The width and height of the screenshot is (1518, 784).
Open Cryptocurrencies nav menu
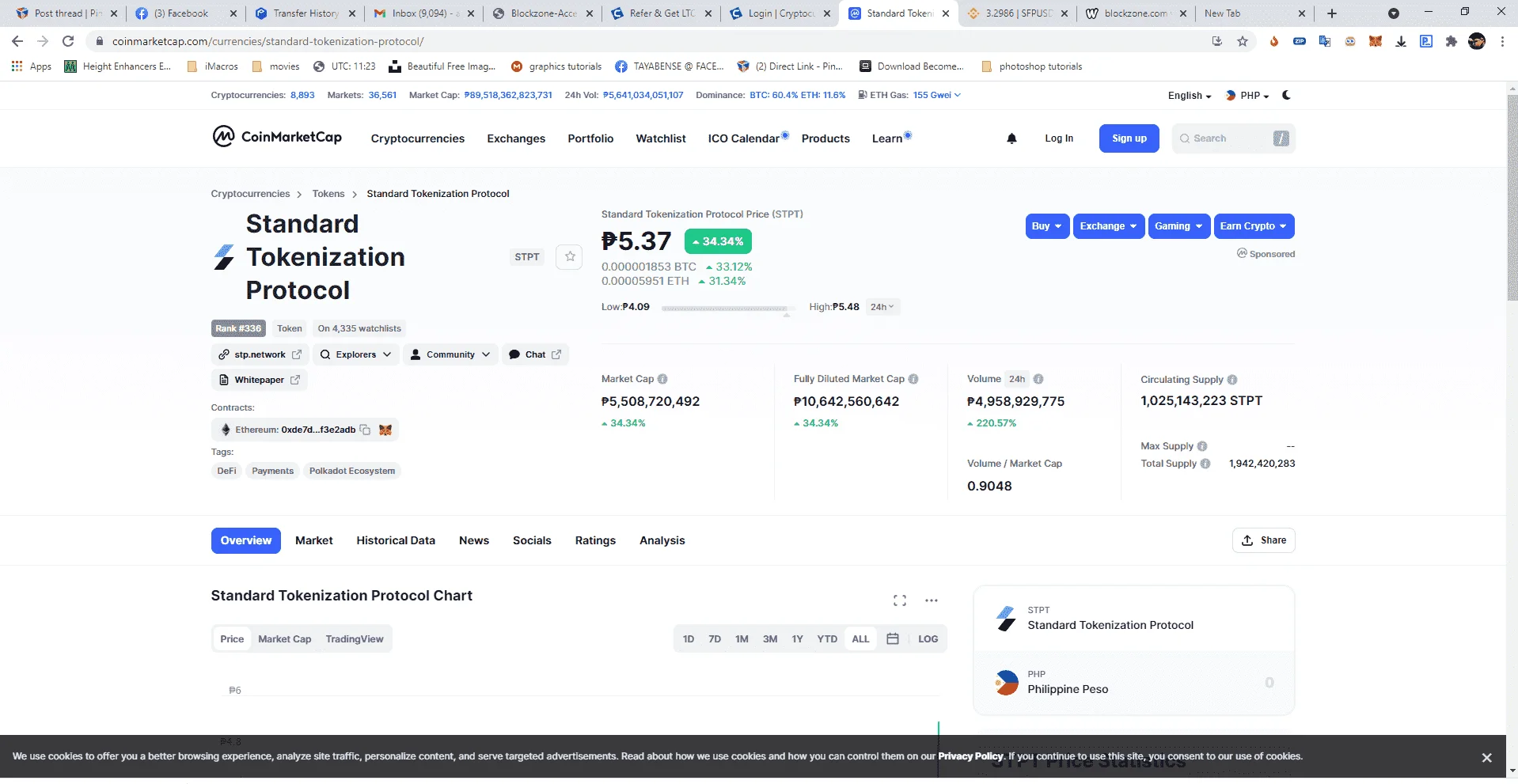(x=418, y=138)
